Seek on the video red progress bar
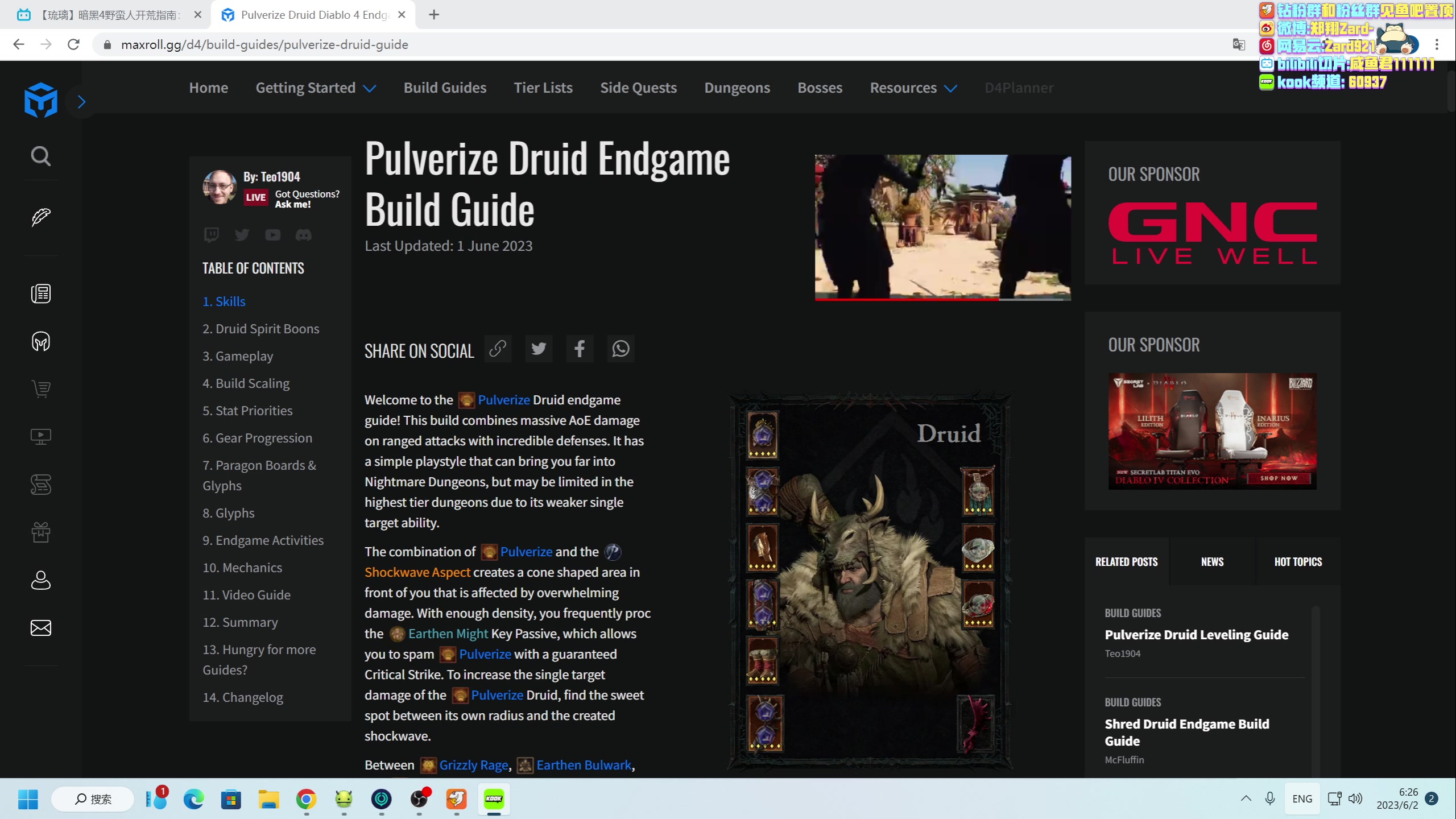This screenshot has height=819, width=1456. 943,299
